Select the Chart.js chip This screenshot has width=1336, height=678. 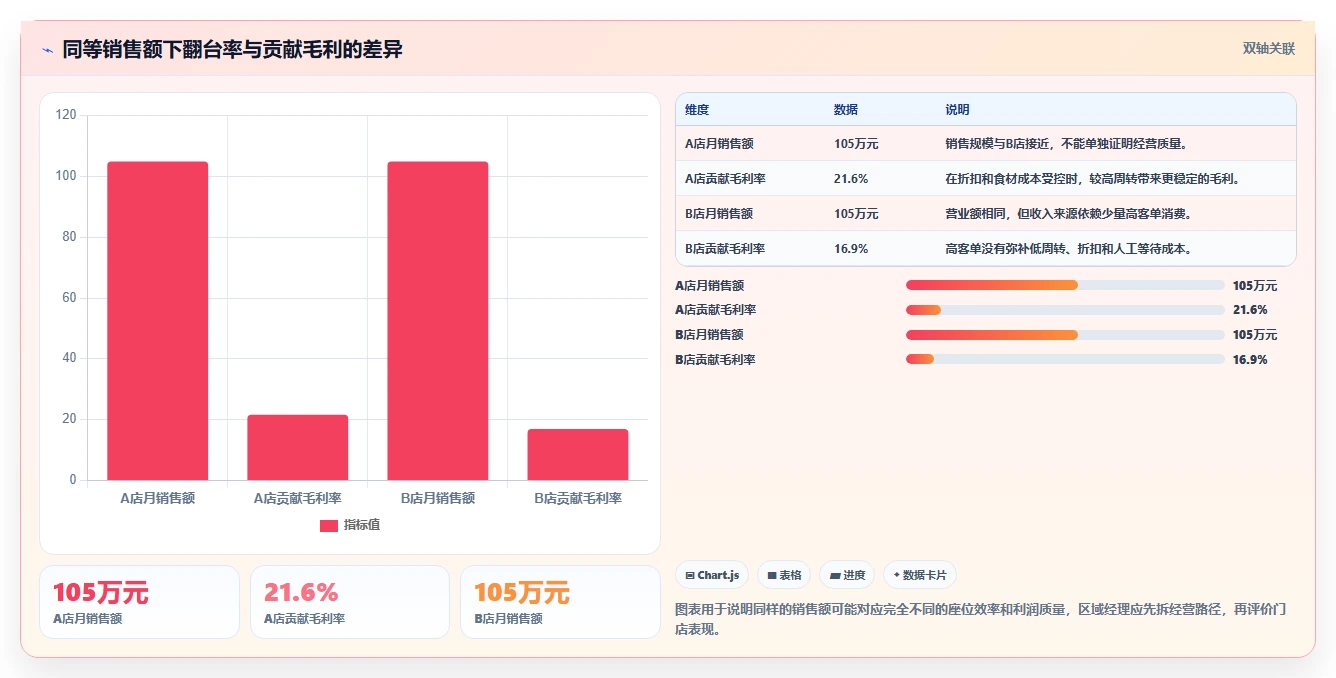tap(712, 575)
